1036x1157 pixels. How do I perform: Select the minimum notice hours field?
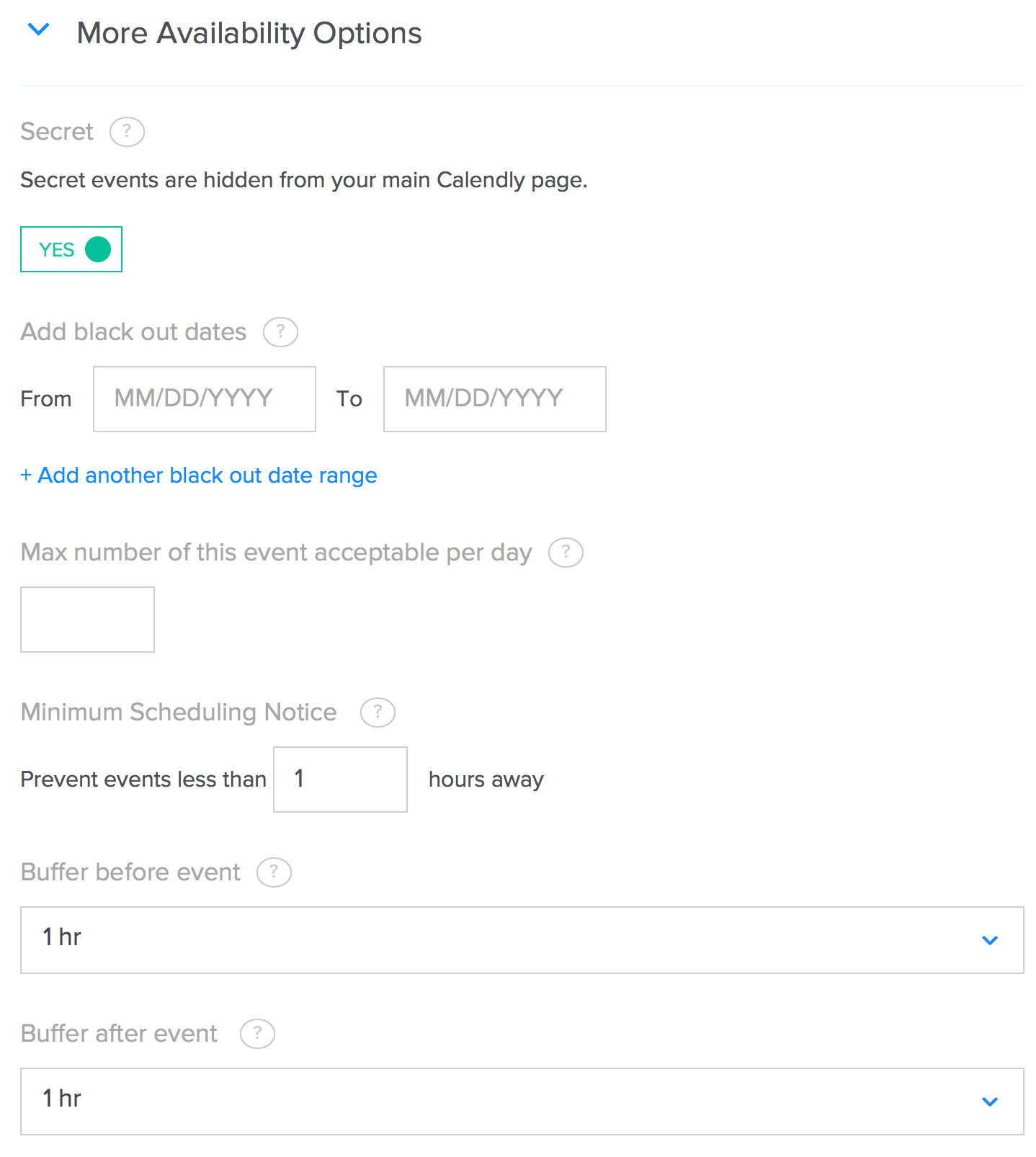click(x=340, y=779)
